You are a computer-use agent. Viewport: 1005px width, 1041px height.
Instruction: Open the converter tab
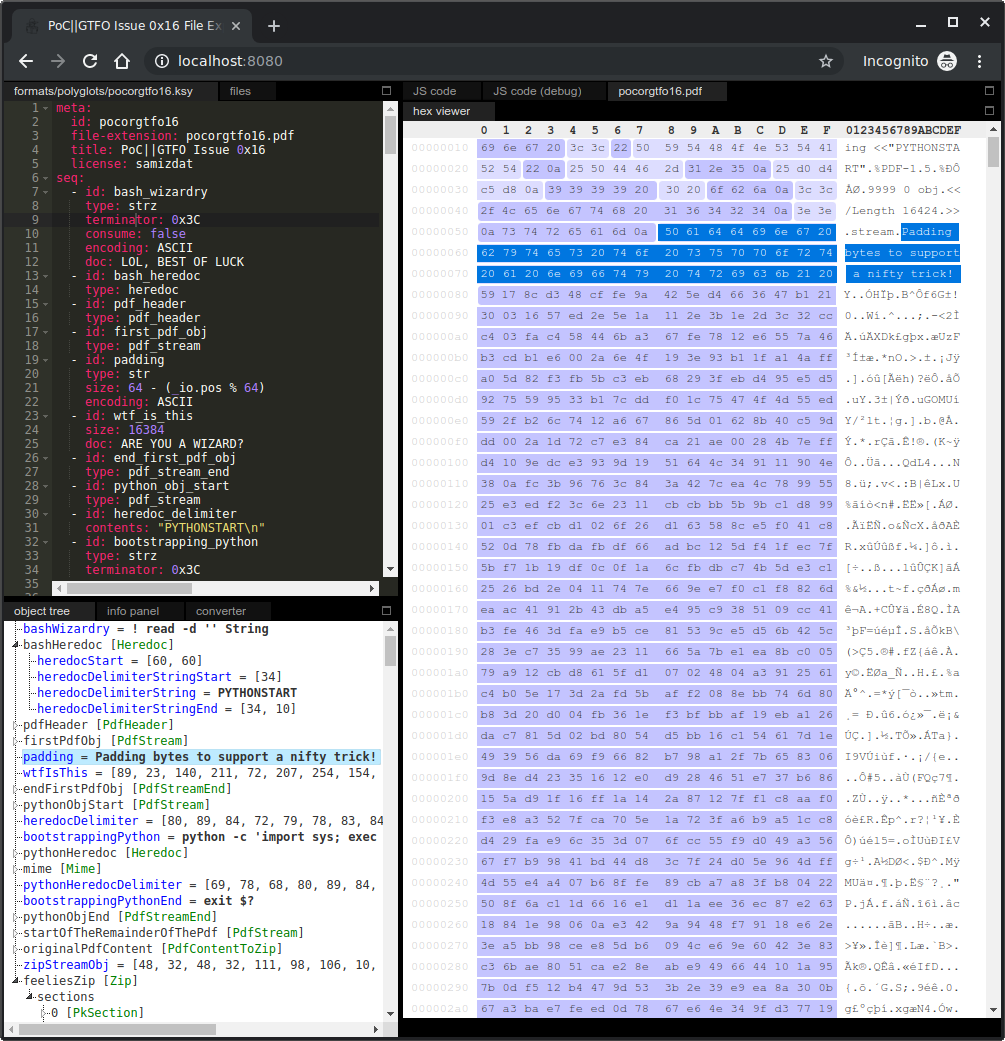(220, 611)
